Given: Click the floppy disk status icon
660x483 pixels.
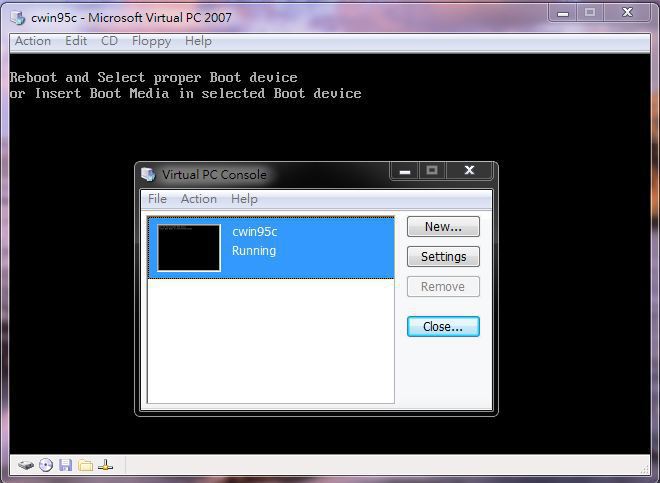Looking at the screenshot, I should (x=66, y=465).
